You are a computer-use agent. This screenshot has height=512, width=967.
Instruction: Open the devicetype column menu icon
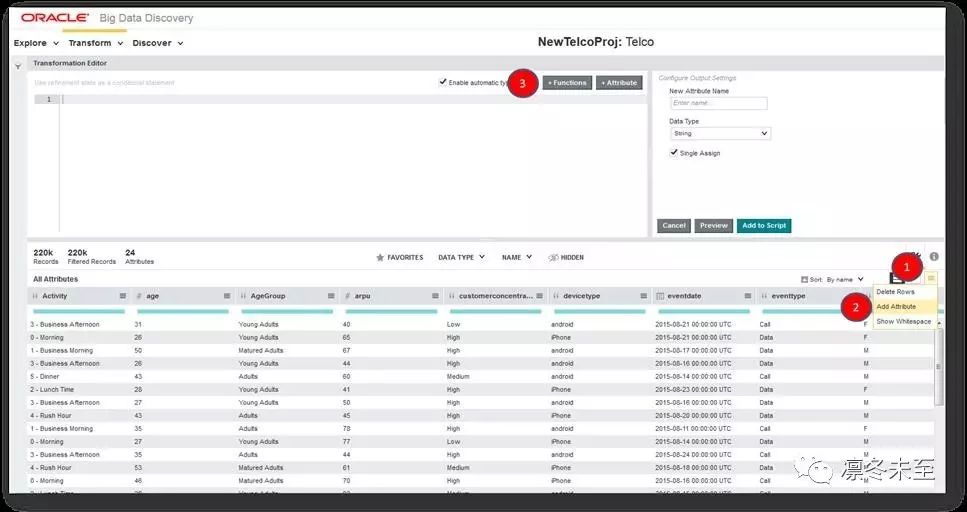(x=644, y=296)
